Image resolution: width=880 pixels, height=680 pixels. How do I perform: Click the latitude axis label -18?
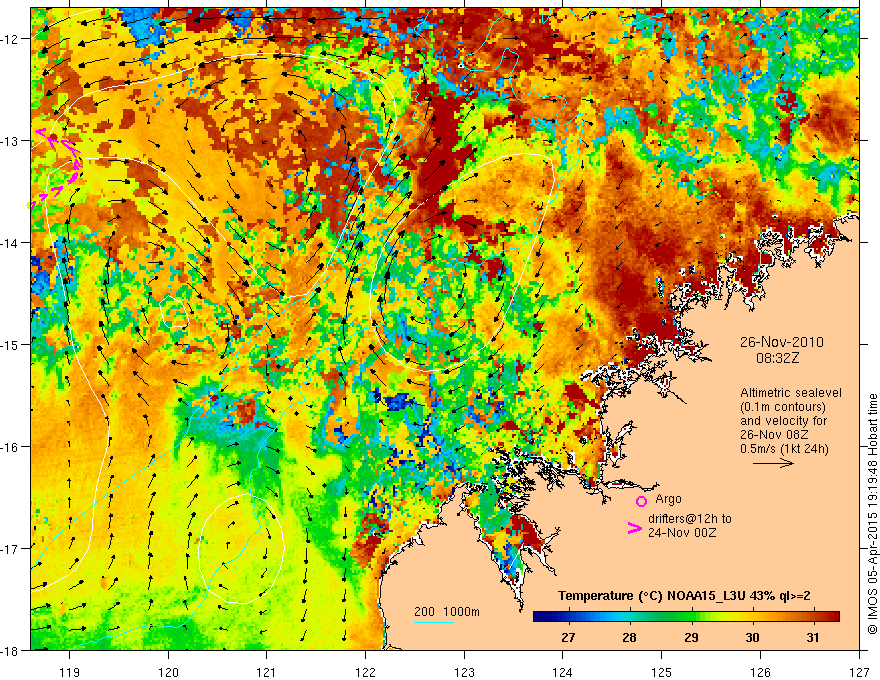pos(11,650)
